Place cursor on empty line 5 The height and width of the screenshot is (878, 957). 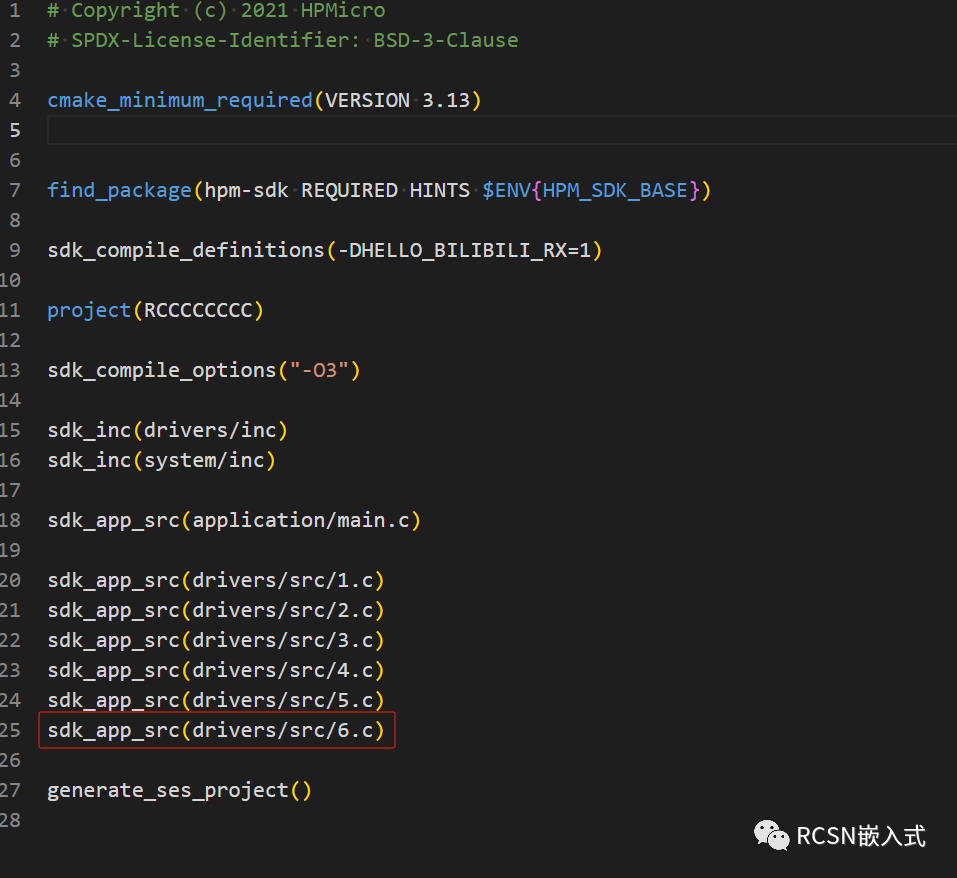400,130
